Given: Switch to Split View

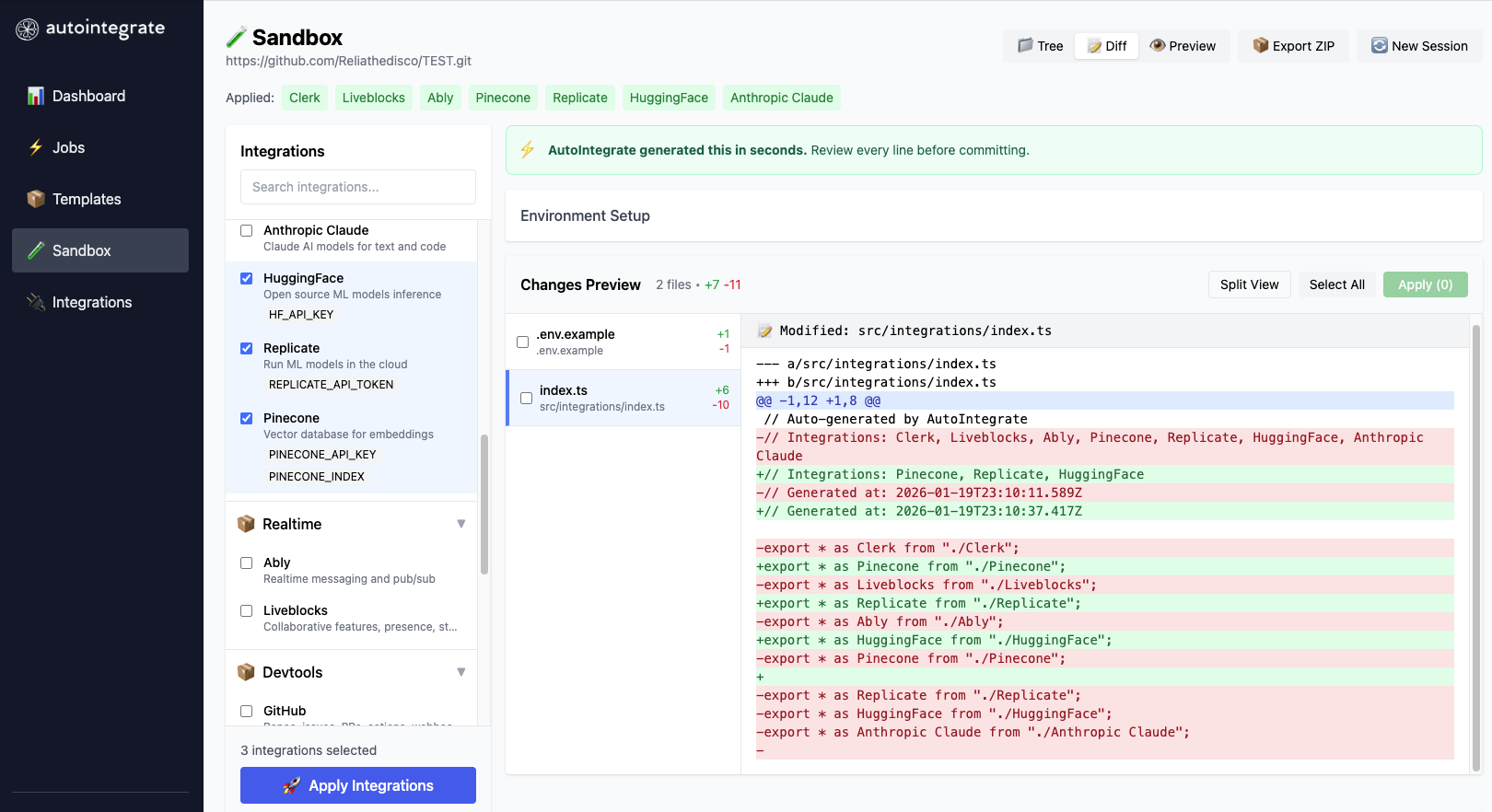Looking at the screenshot, I should coord(1249,284).
